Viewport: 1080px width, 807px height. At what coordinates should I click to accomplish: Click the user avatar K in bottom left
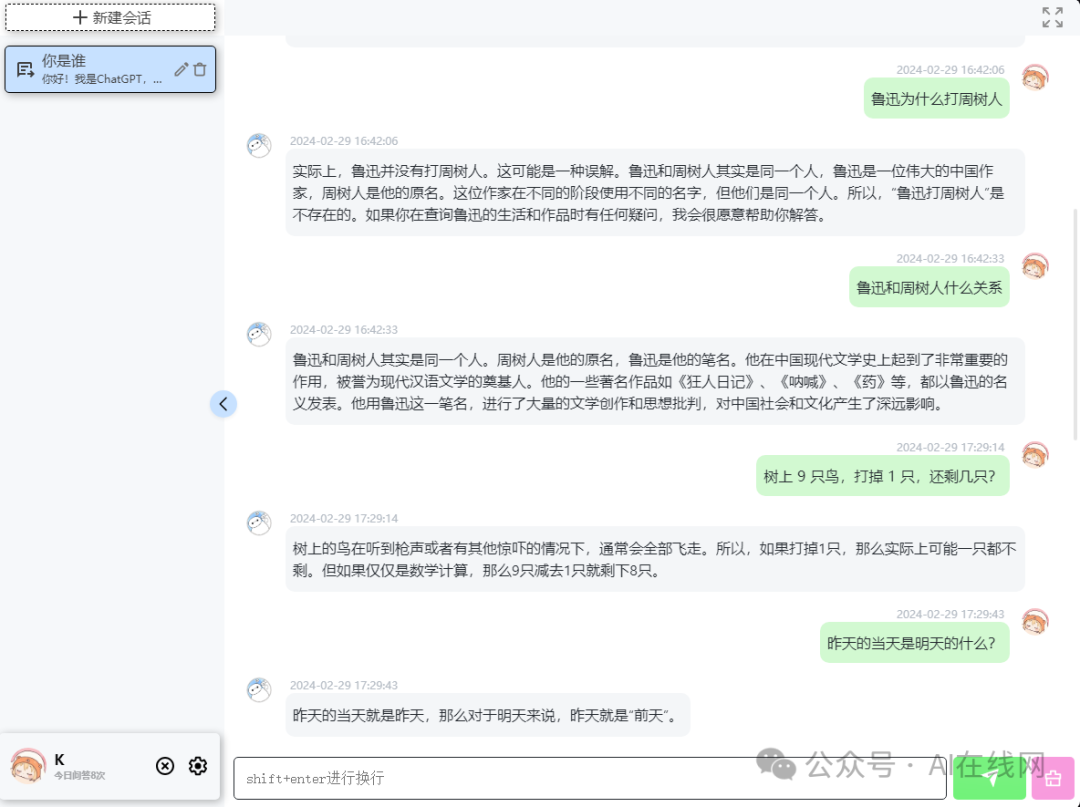pos(28,766)
